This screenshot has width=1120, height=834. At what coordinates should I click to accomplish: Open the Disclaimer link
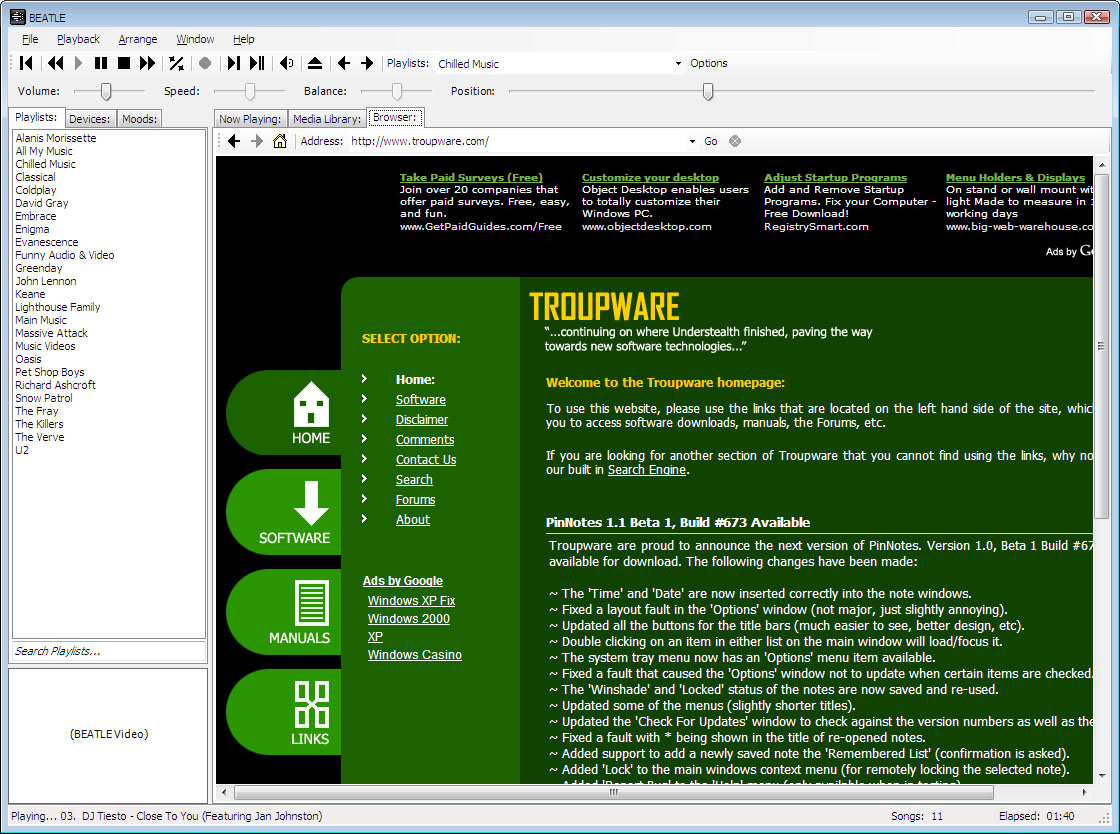(x=422, y=420)
